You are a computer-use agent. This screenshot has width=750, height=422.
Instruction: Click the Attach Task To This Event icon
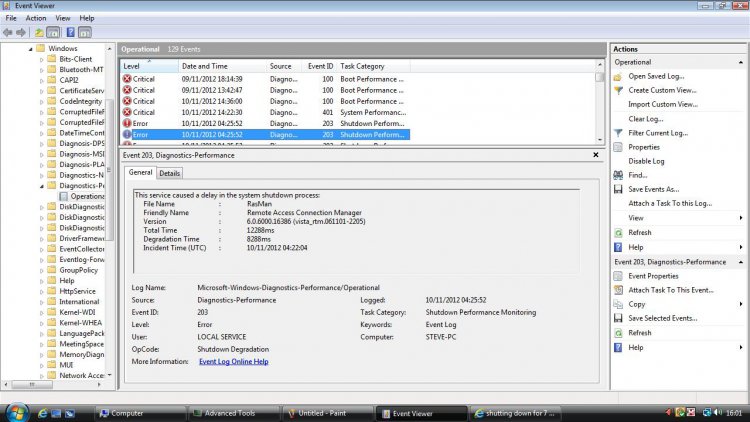[618, 290]
